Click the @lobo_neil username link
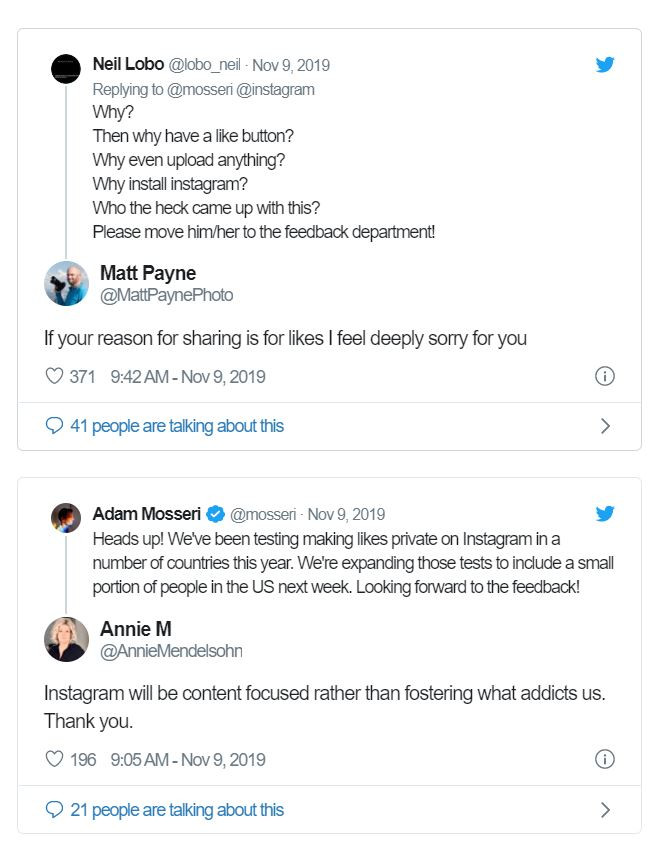 click(x=206, y=65)
